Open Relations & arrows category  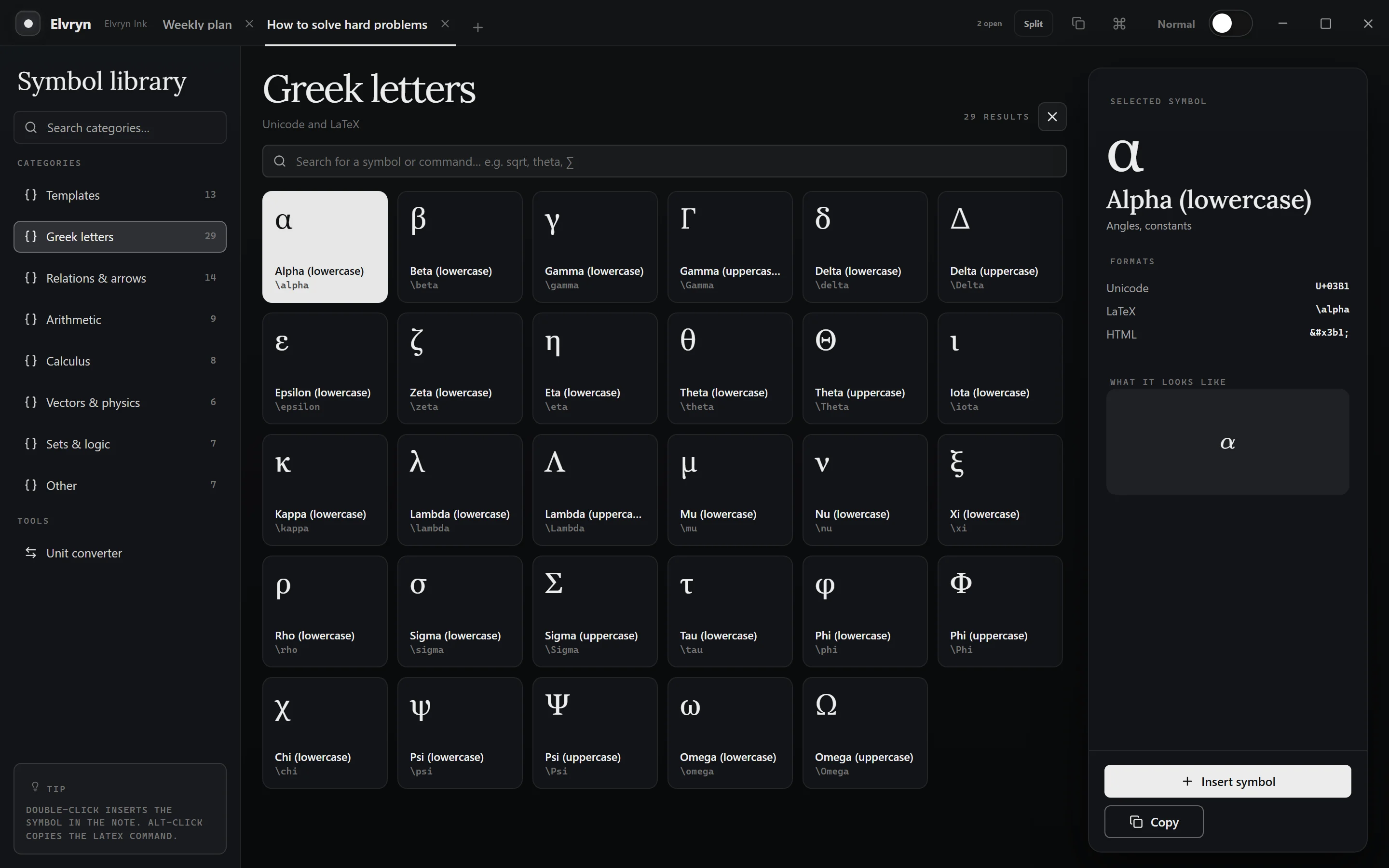click(x=120, y=278)
